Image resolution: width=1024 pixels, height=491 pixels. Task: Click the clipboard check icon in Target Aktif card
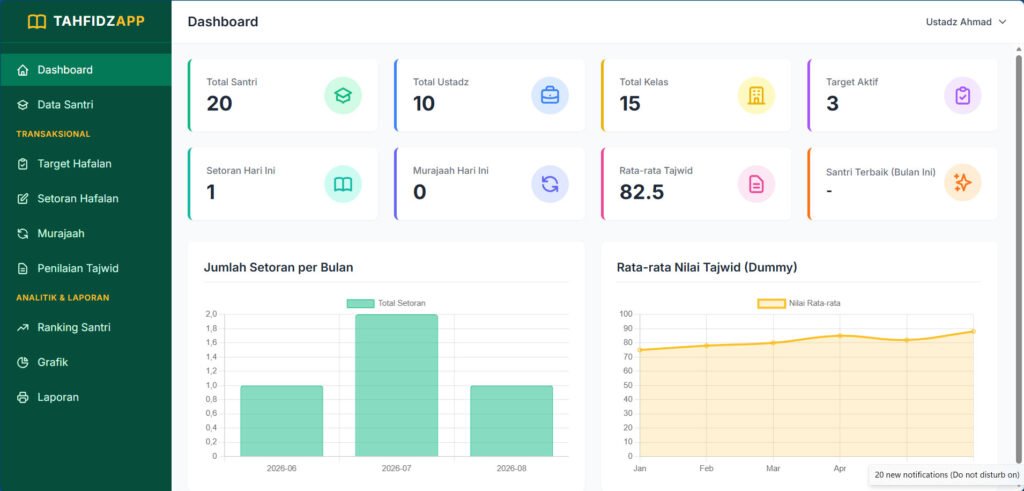963,95
